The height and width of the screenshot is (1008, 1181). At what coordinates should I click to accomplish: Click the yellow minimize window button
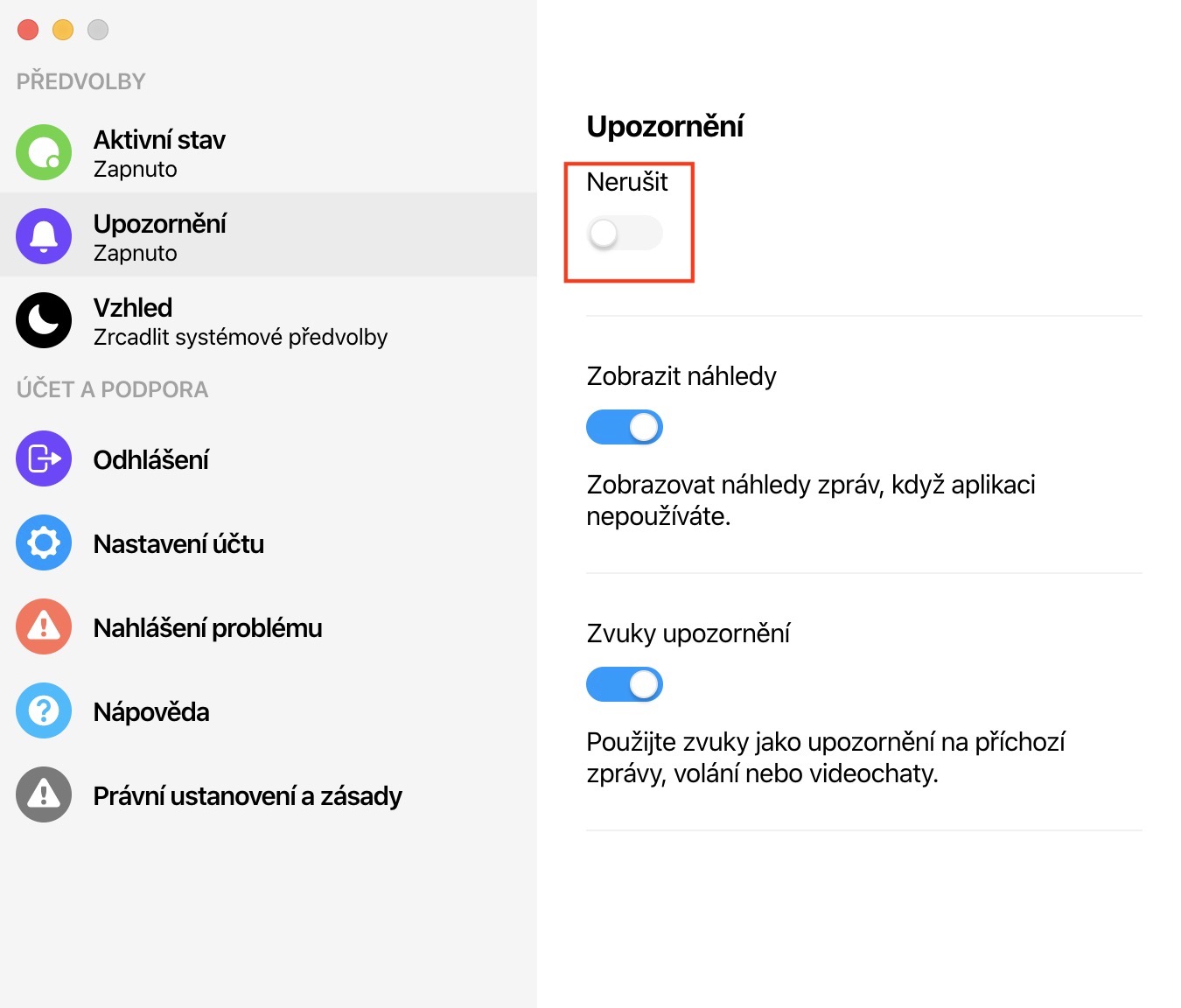tap(63, 30)
